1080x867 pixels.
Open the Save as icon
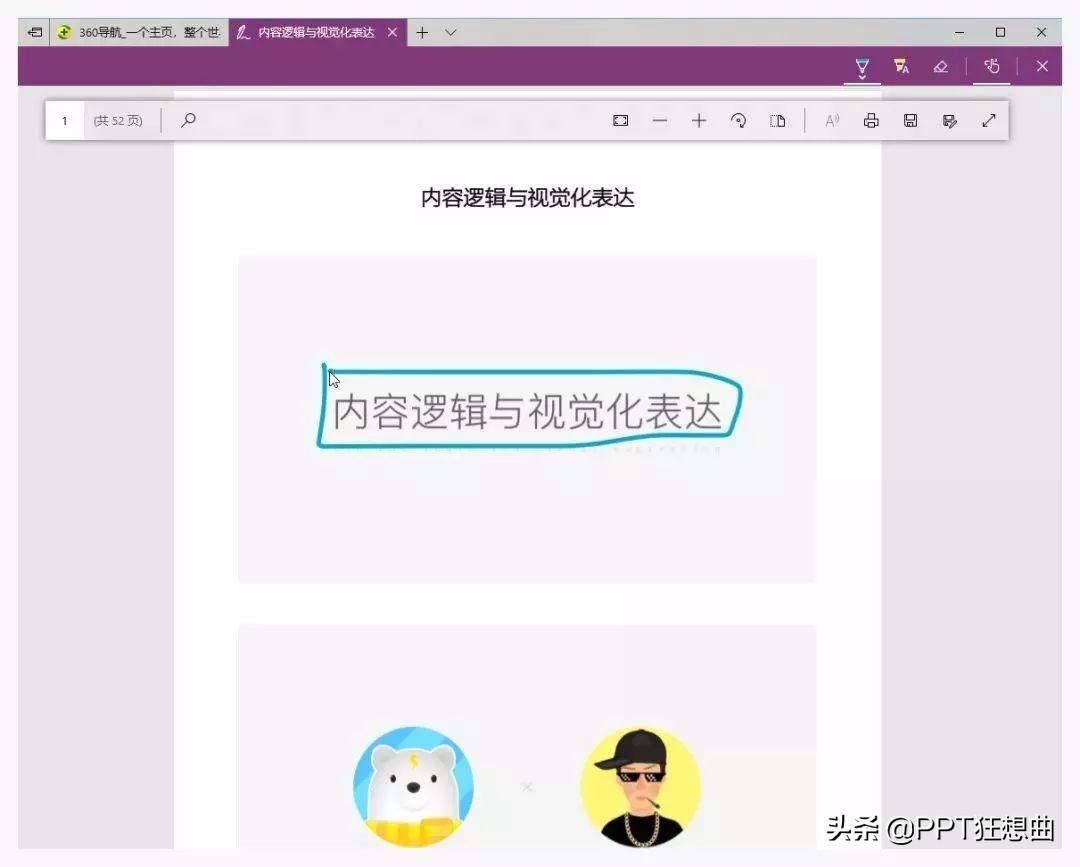949,121
